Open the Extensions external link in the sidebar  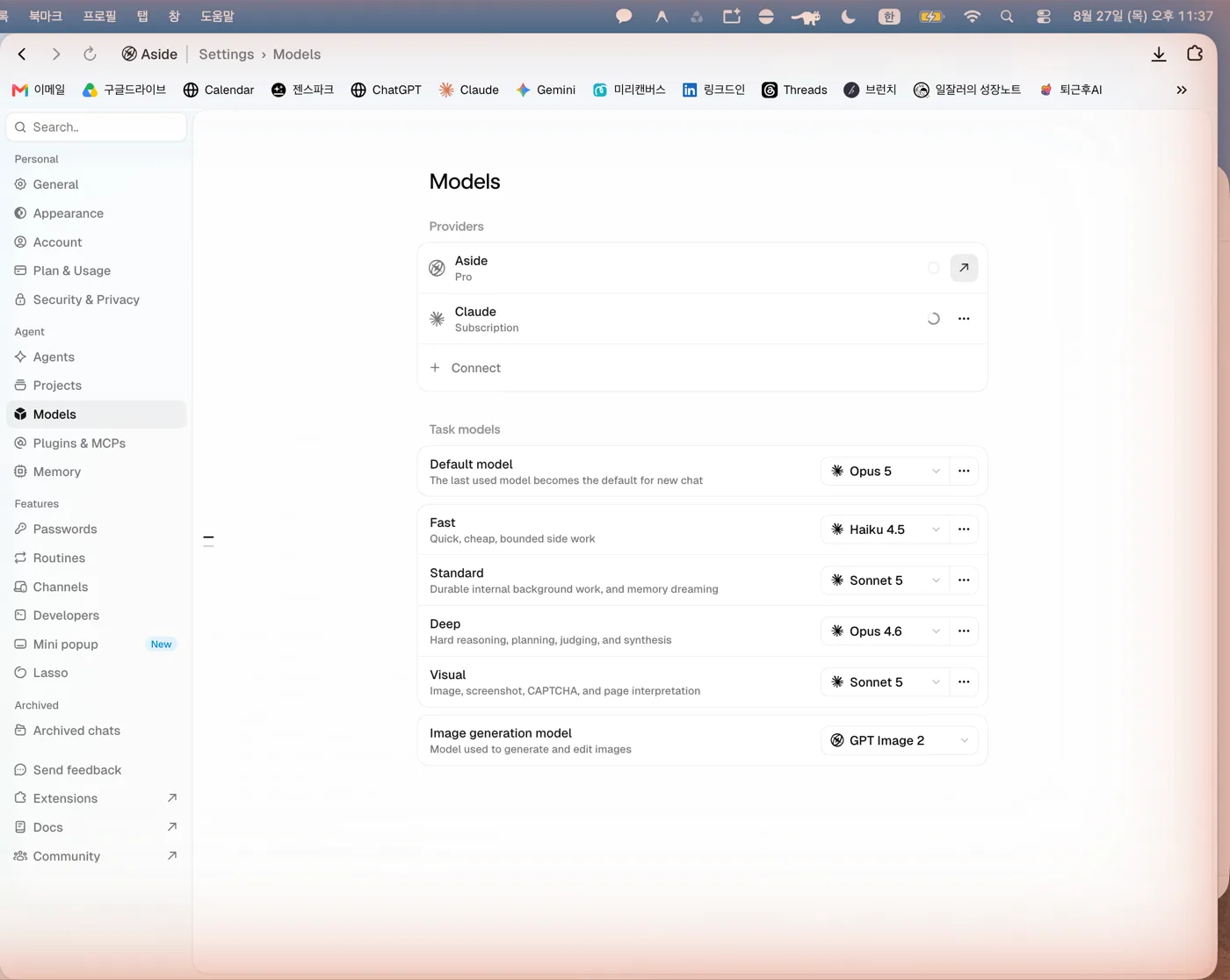point(97,798)
